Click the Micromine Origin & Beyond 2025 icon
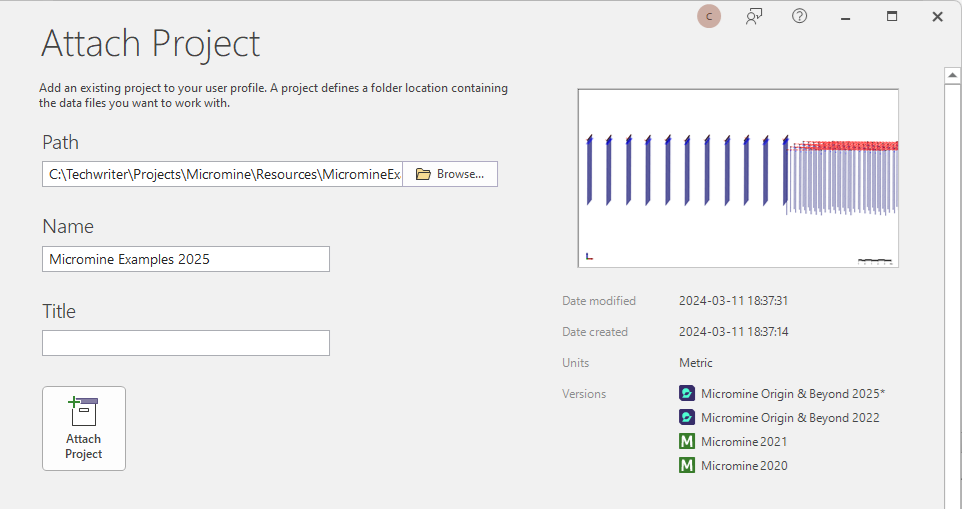This screenshot has height=509, width=963. pyautogui.click(x=687, y=393)
